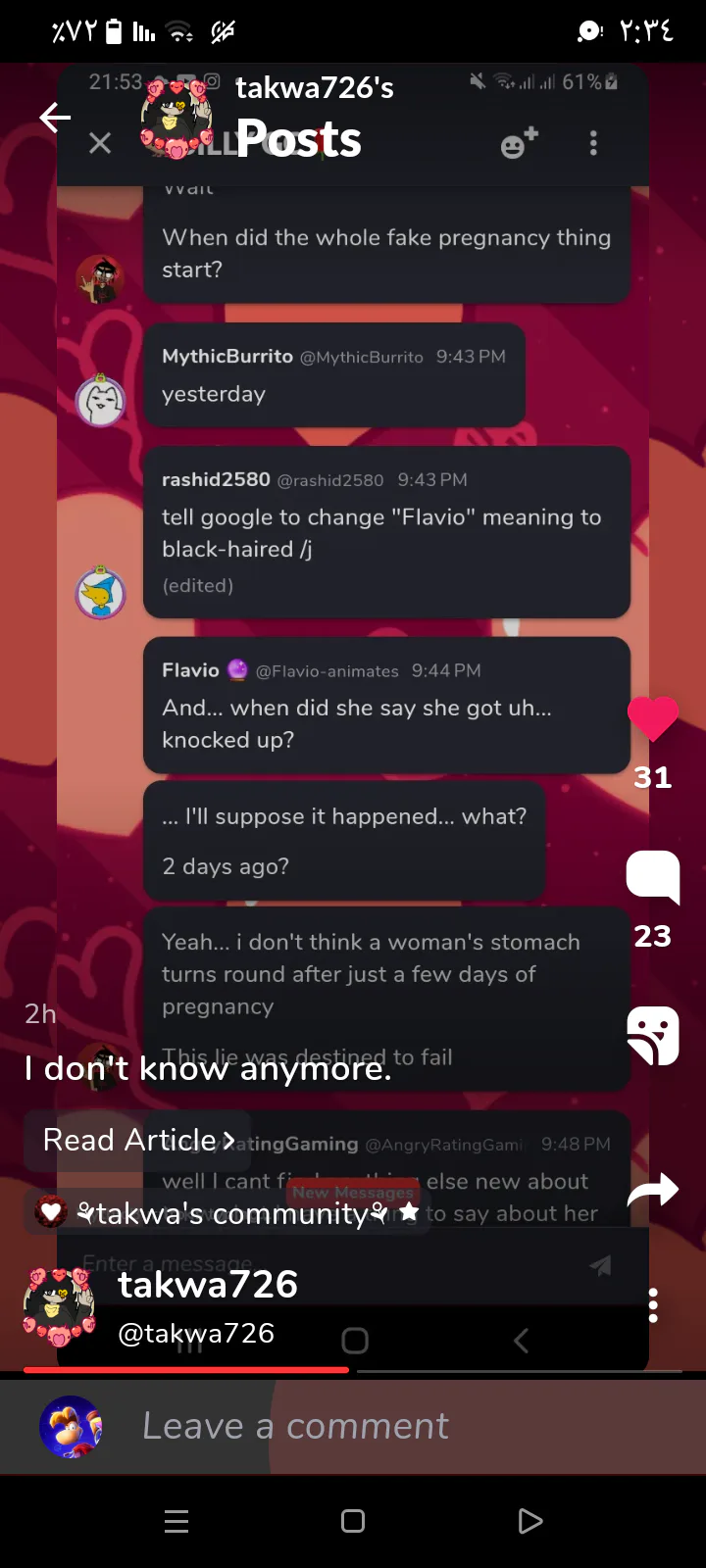Open comments via the speech bubble icon
Image resolution: width=706 pixels, height=1568 pixels.
pyautogui.click(x=653, y=876)
